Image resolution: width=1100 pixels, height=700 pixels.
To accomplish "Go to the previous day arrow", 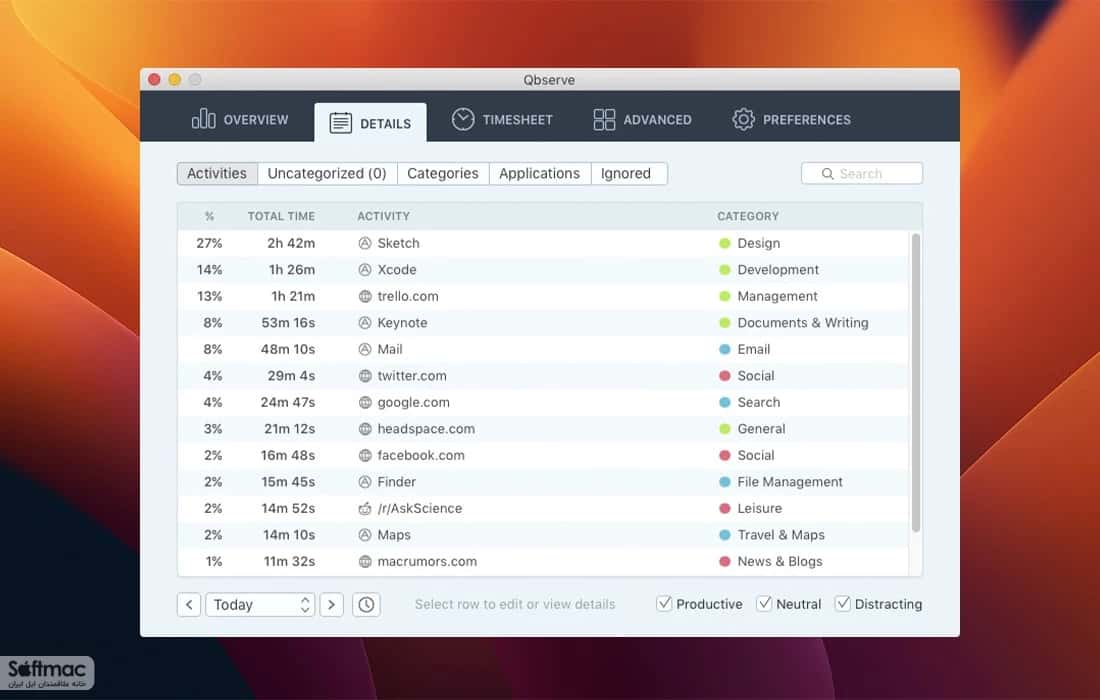I will pos(189,605).
